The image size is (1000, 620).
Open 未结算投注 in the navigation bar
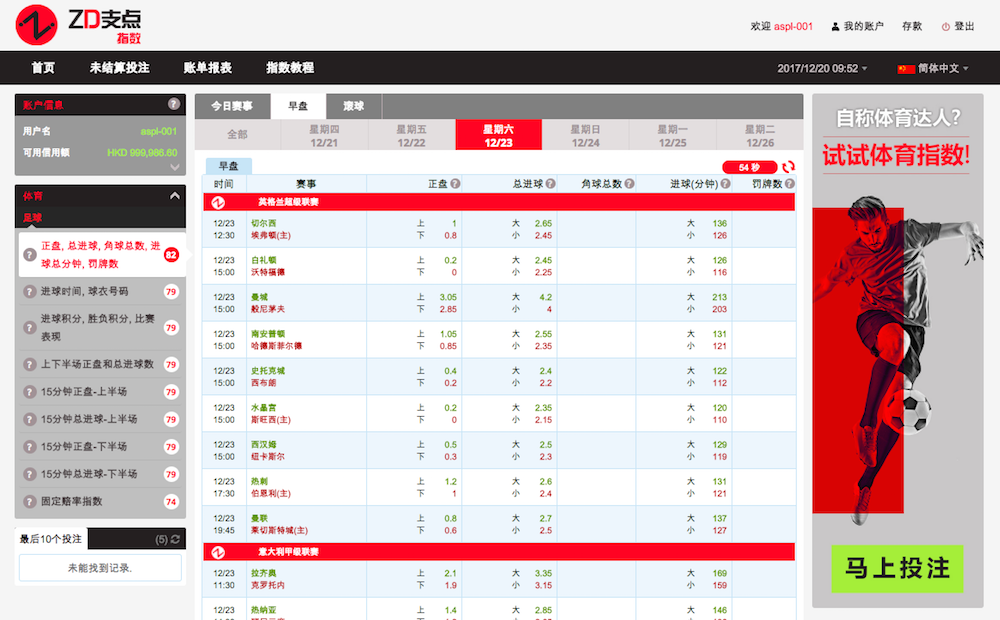119,68
